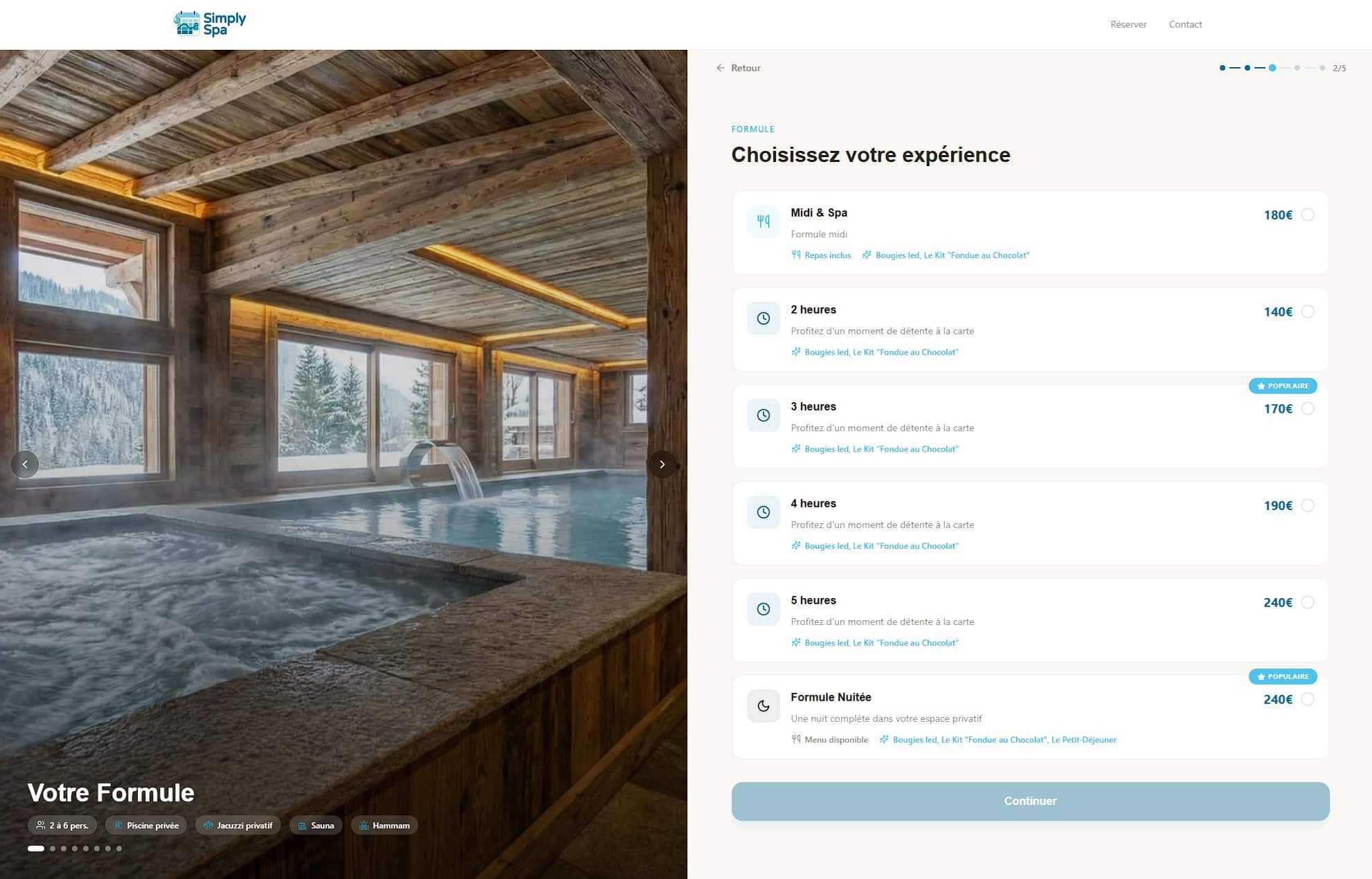This screenshot has width=1372, height=879.
Task: Click the Simply Spa logo
Action: click(x=210, y=24)
